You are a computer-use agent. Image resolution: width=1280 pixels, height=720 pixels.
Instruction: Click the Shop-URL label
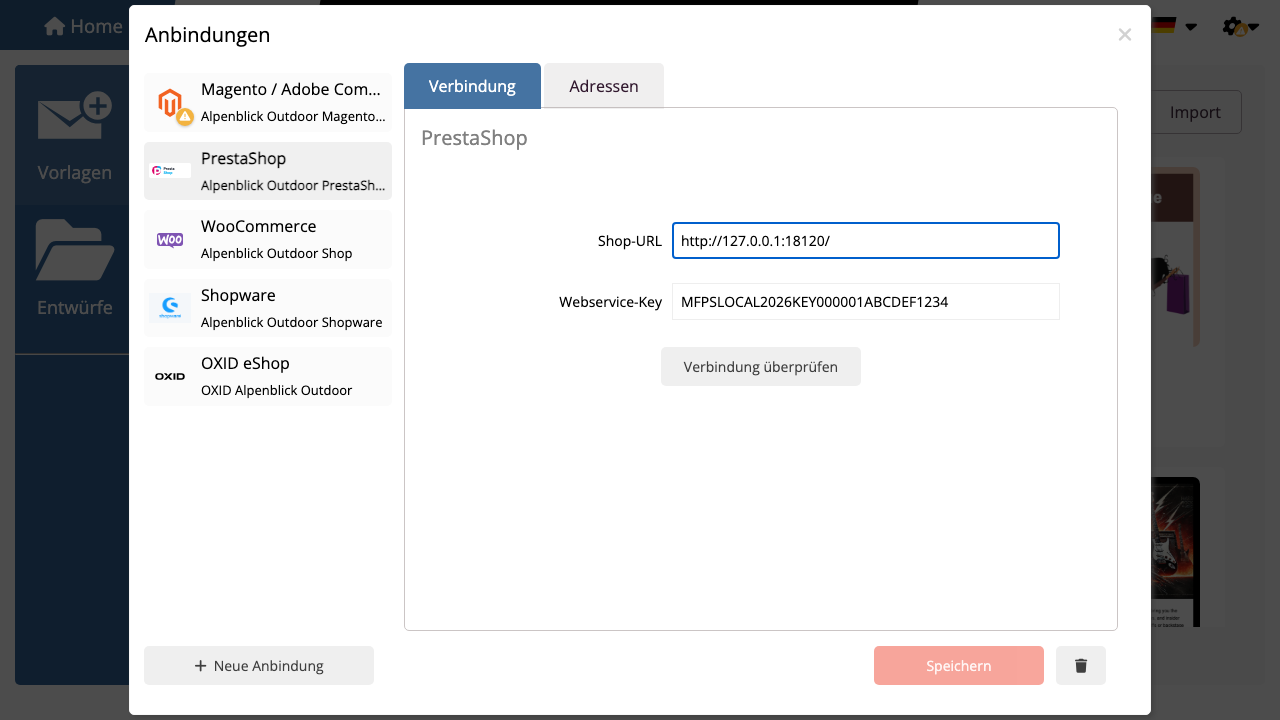tap(629, 241)
